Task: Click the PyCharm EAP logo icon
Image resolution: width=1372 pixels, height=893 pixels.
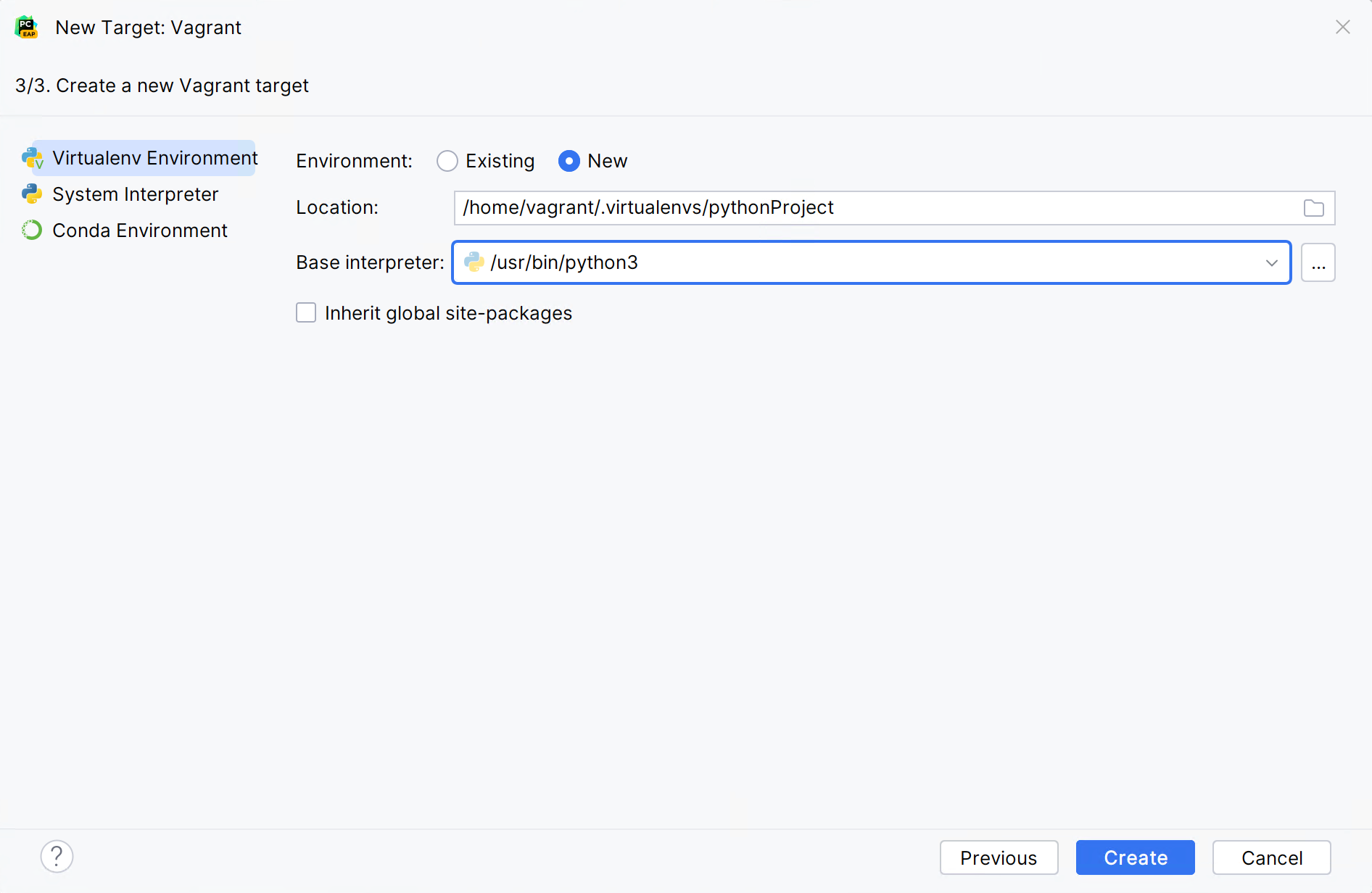Action: coord(25,27)
